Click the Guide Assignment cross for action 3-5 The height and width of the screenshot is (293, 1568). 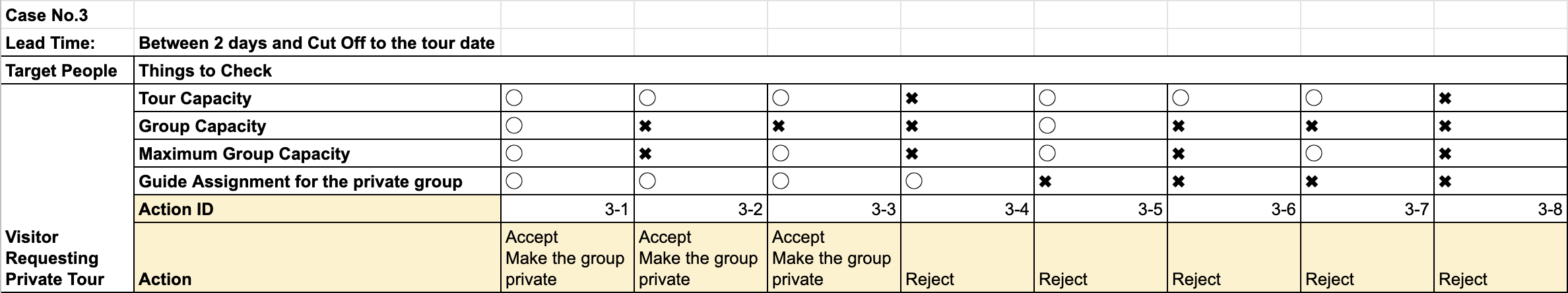(1045, 181)
